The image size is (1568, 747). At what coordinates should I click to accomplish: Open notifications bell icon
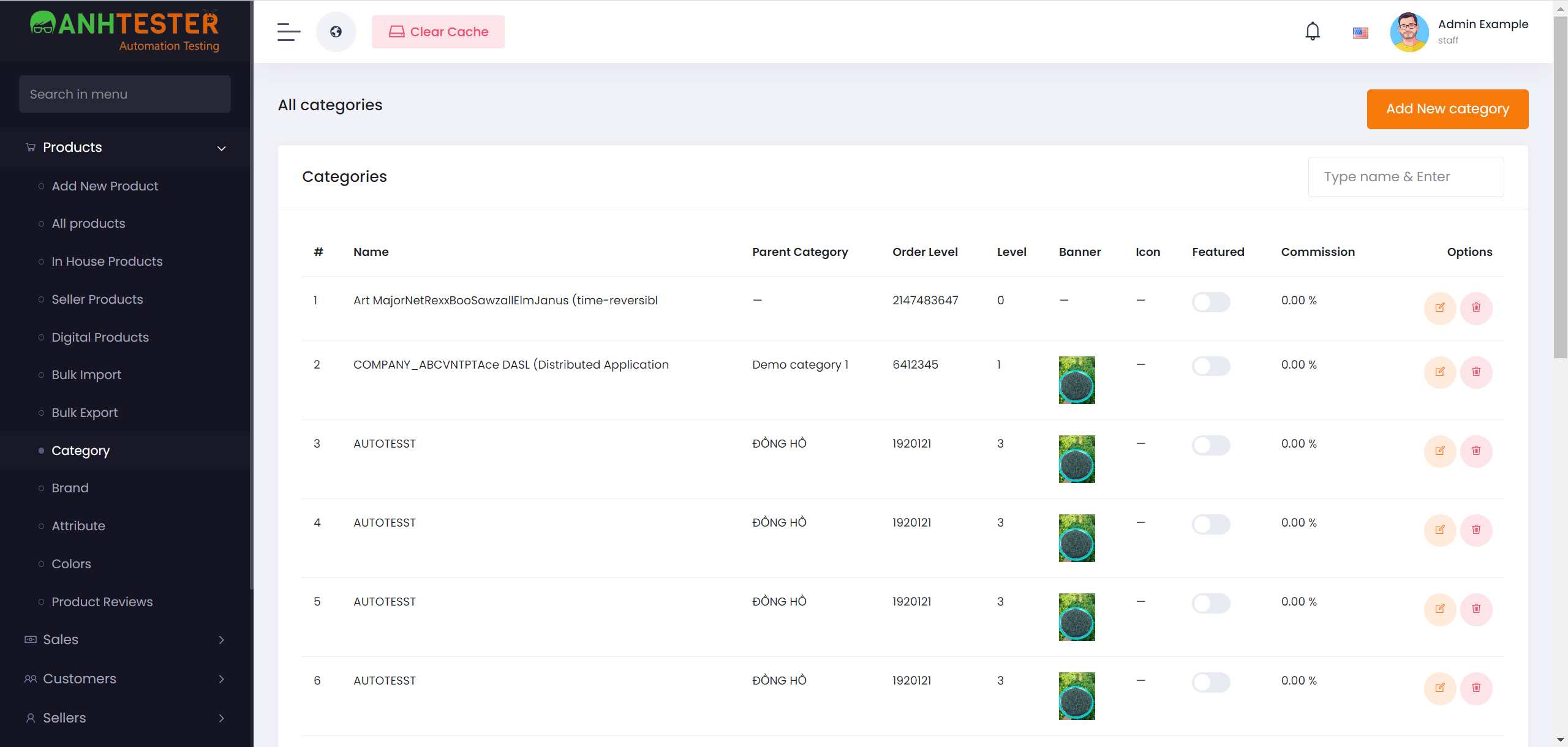coord(1312,31)
